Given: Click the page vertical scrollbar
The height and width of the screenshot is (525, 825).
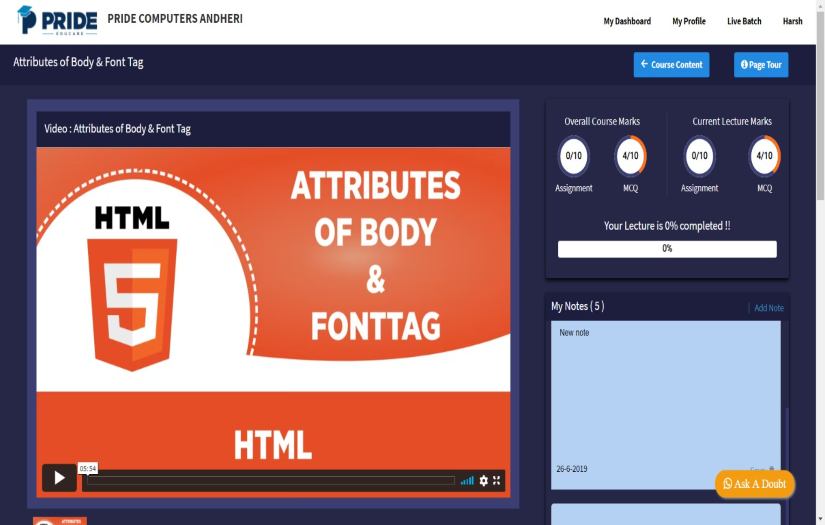Looking at the screenshot, I should [x=820, y=105].
